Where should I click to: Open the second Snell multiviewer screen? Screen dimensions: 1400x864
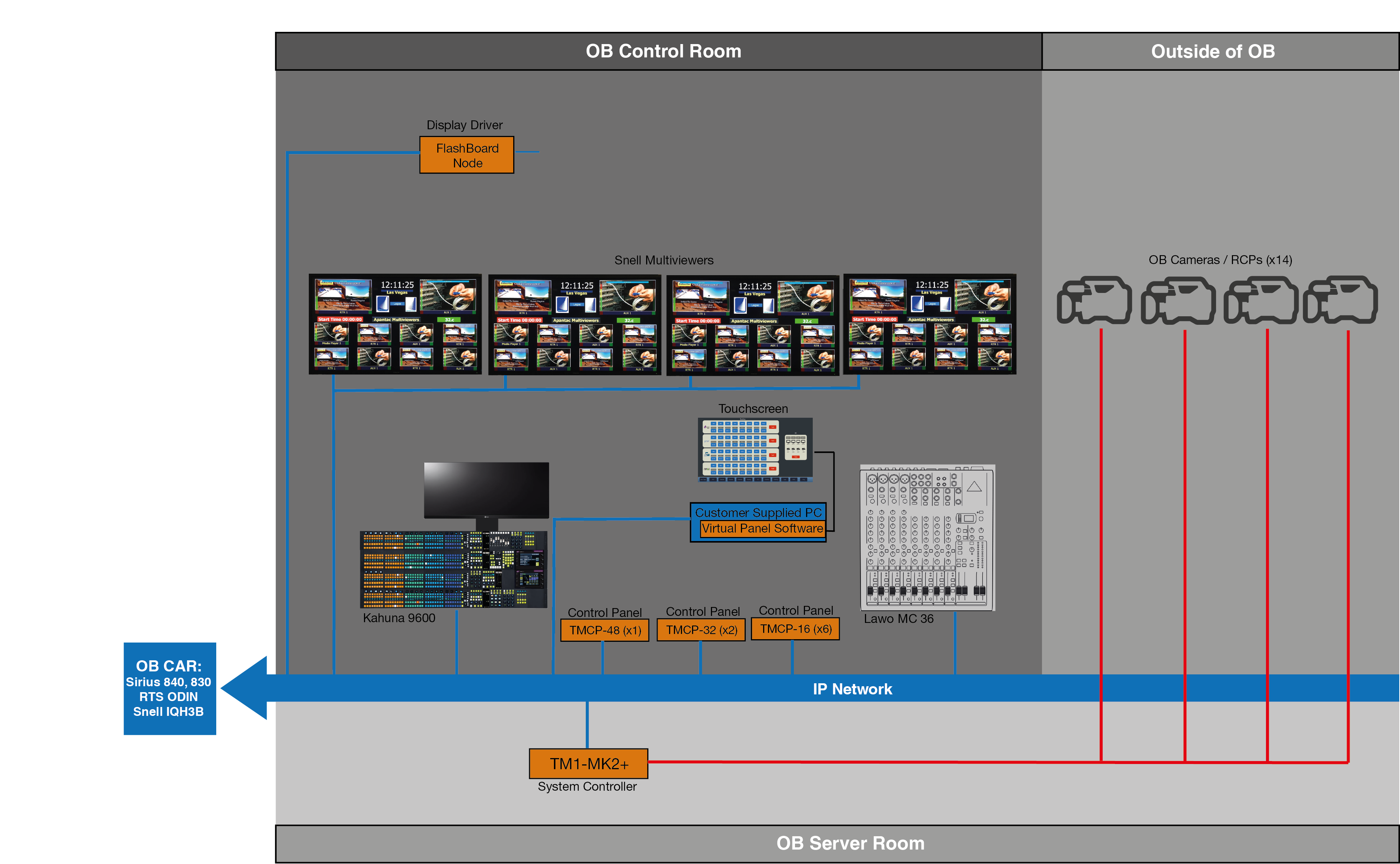pyautogui.click(x=575, y=324)
